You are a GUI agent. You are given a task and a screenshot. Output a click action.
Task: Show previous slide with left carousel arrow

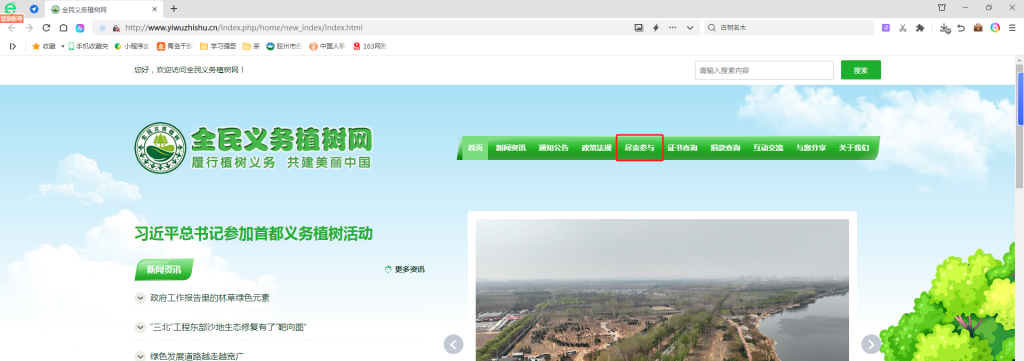[x=453, y=344]
